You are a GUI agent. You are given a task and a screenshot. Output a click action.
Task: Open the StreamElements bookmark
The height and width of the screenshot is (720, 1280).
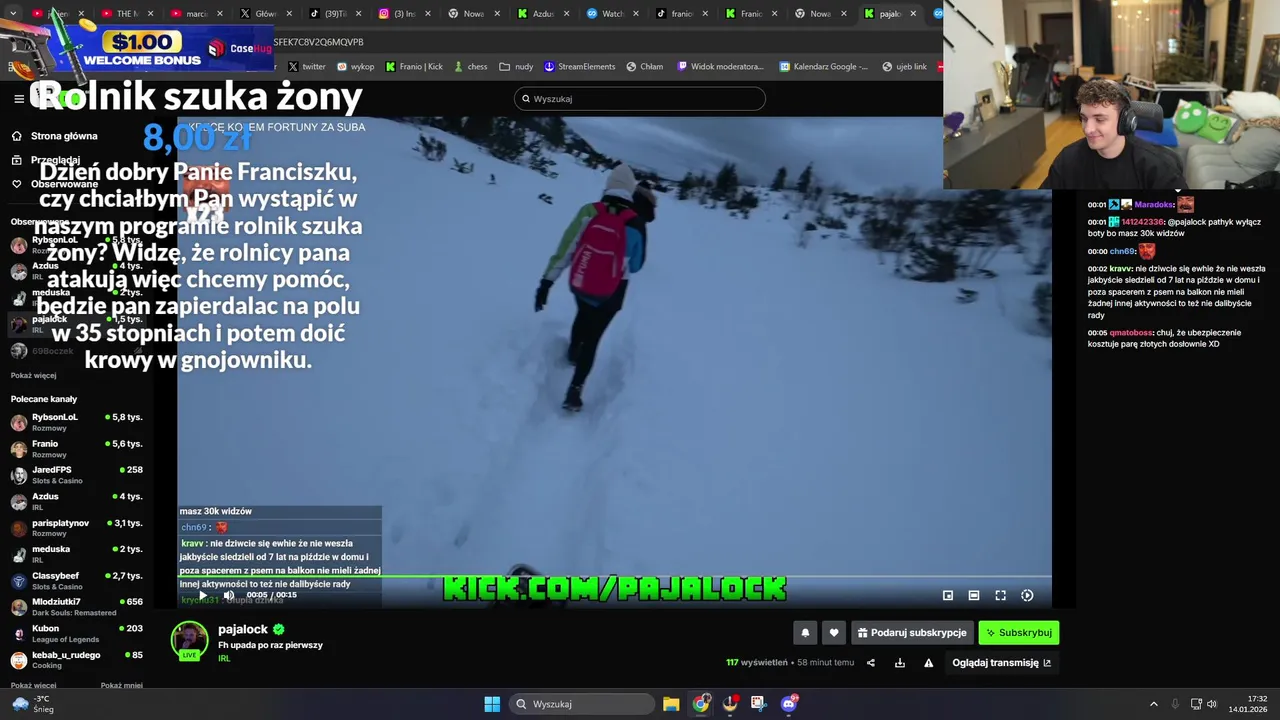580,67
